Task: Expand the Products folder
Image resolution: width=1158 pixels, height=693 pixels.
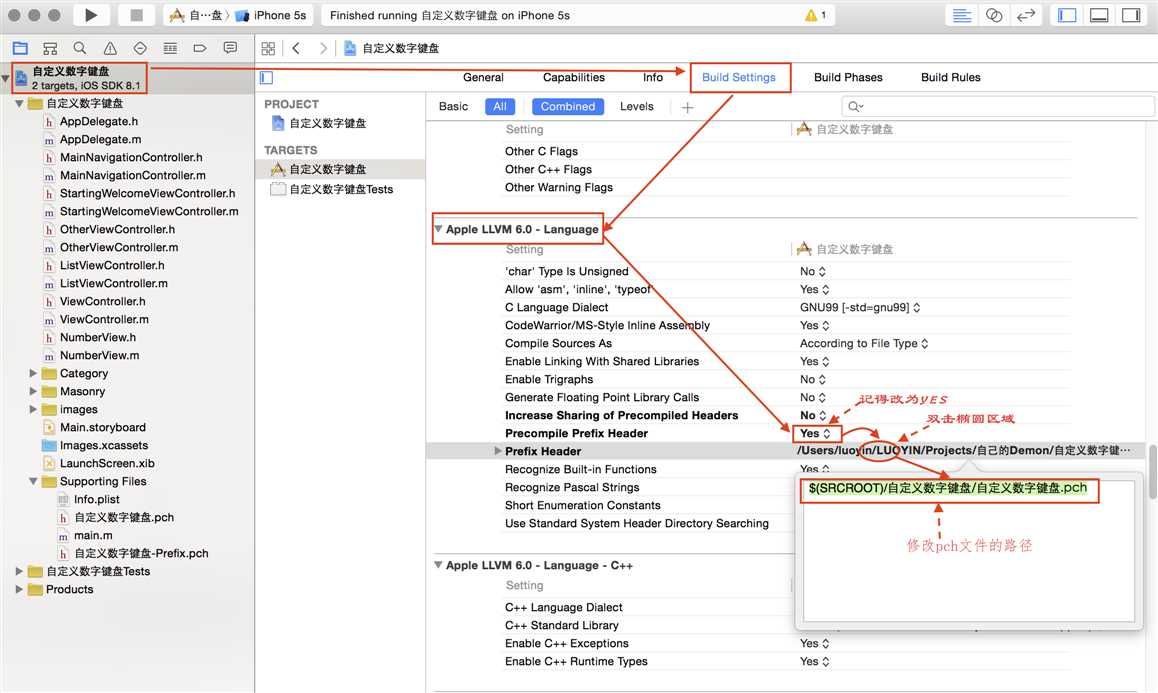Action: pos(19,589)
